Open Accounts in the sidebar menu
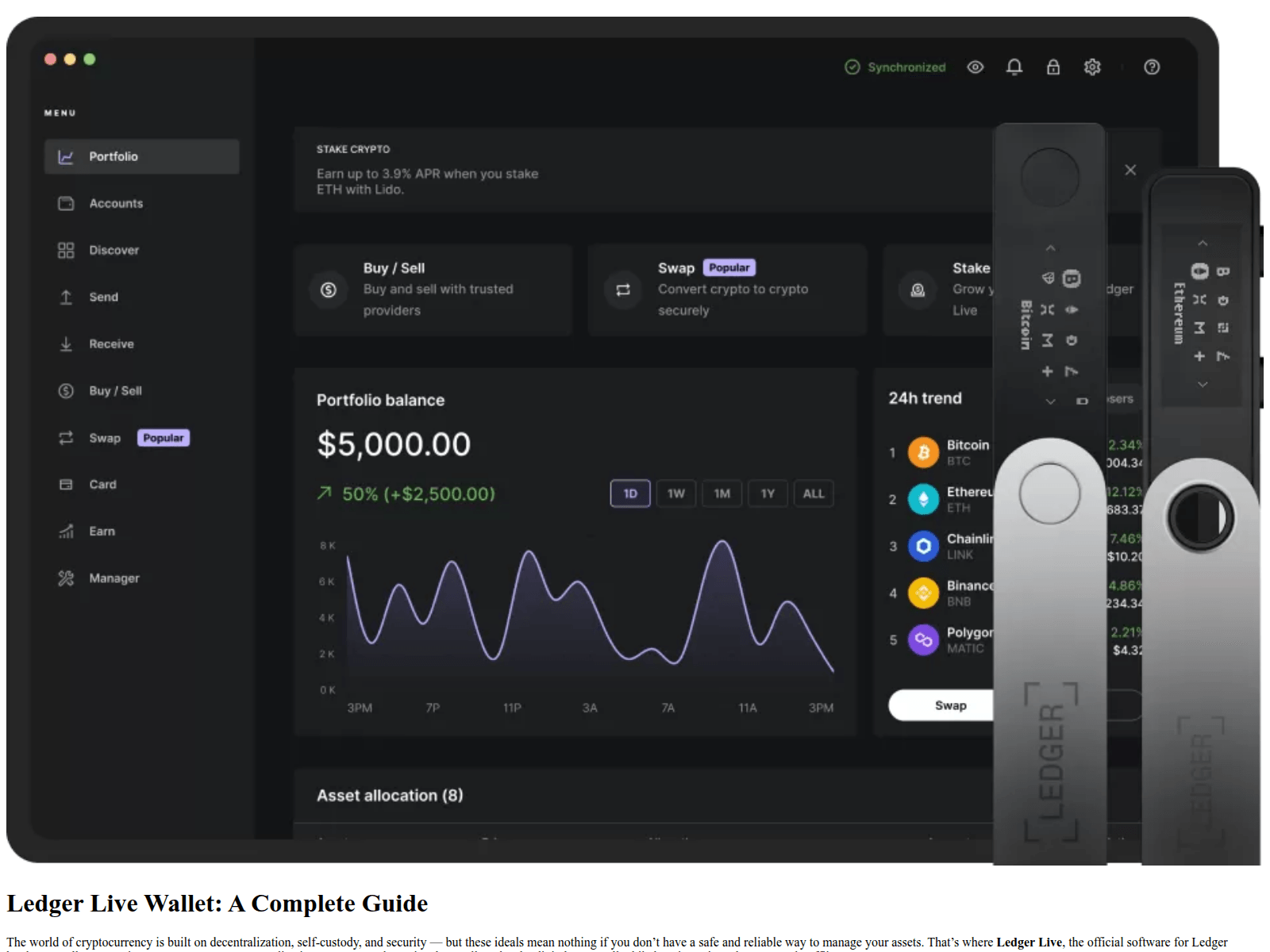Screen dimensions: 1270x952 click(116, 203)
